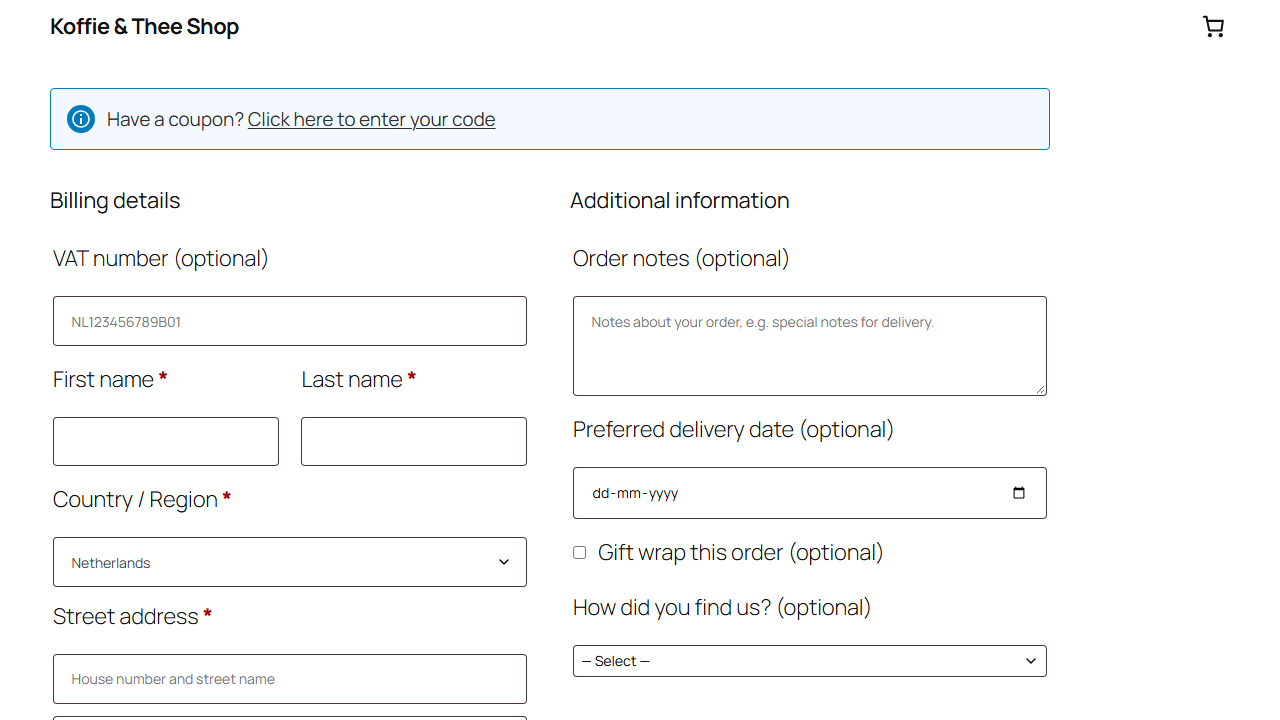1280x720 pixels.
Task: Click the coupon code entry link
Action: click(371, 119)
